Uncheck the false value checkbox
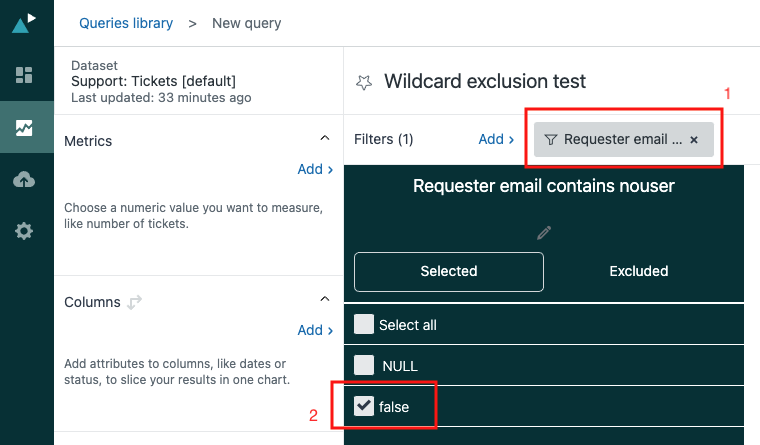 click(x=364, y=406)
